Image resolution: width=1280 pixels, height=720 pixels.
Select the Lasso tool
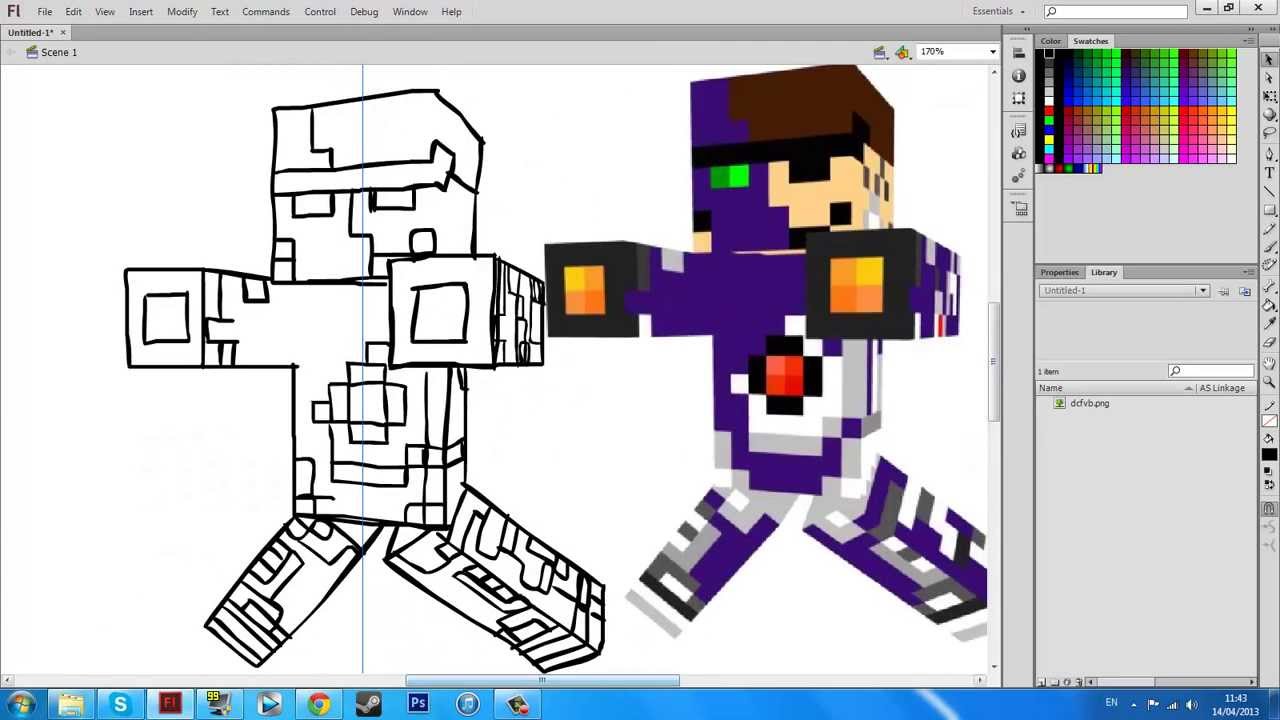1269,133
